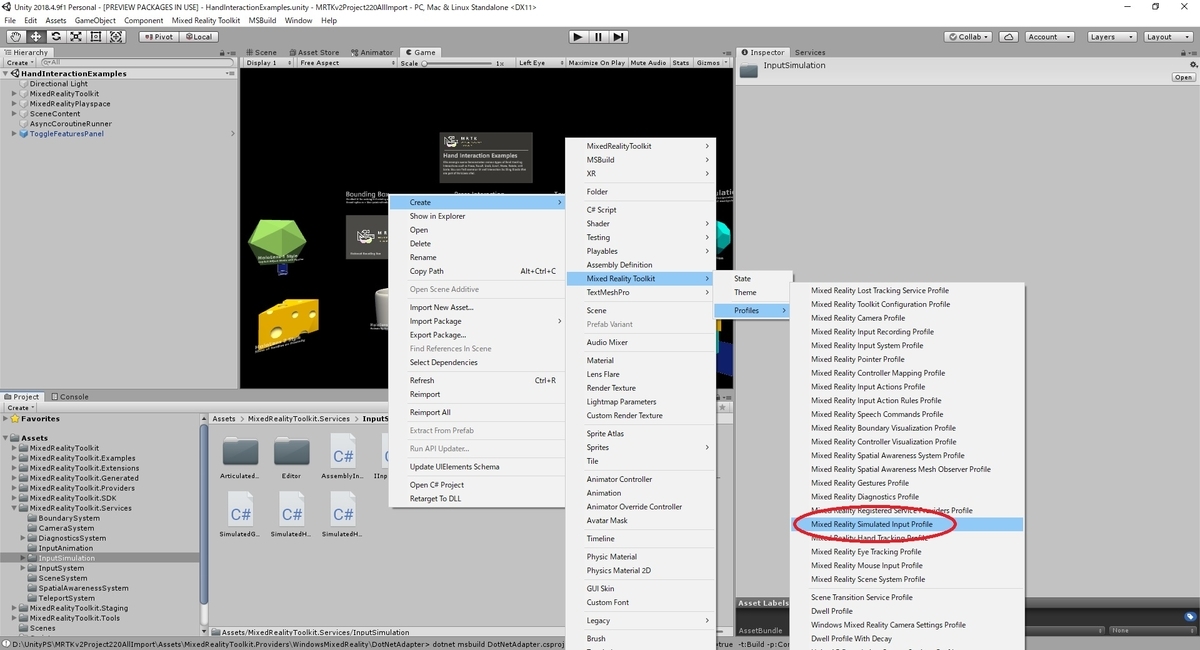Collapse the MixedRealityToolkit.Services folder

coord(14,508)
